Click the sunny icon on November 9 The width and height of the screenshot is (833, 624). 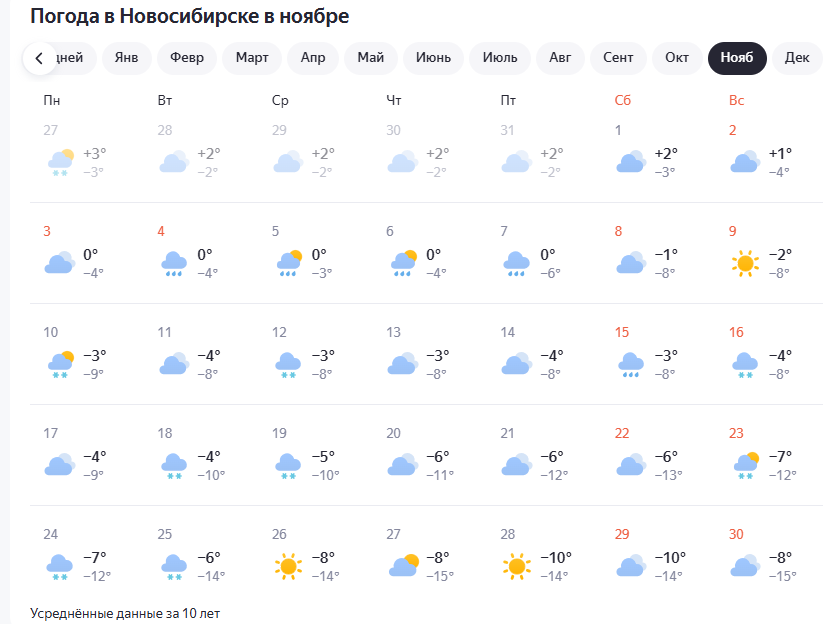click(x=744, y=263)
